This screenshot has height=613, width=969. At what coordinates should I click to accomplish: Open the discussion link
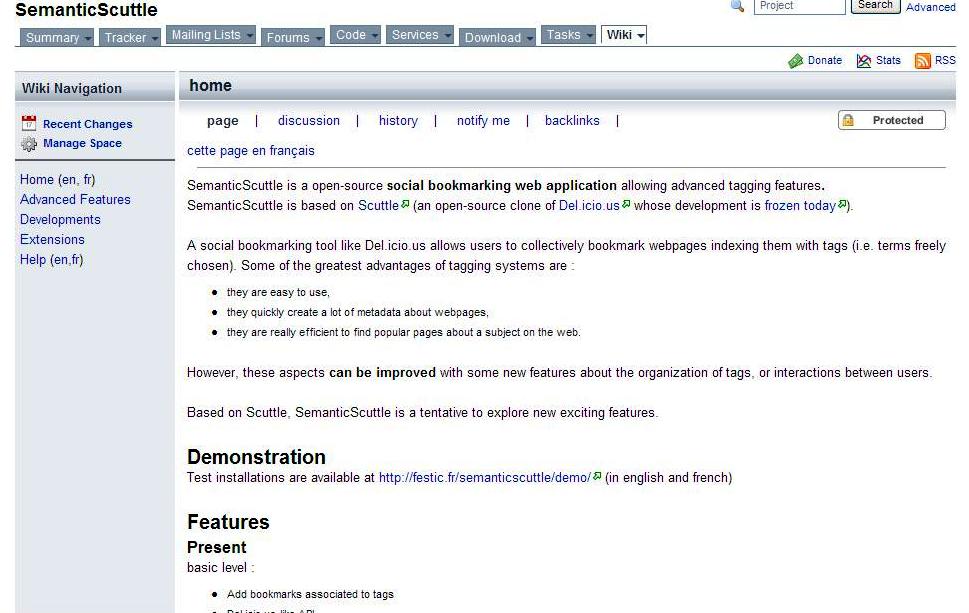pyautogui.click(x=309, y=121)
